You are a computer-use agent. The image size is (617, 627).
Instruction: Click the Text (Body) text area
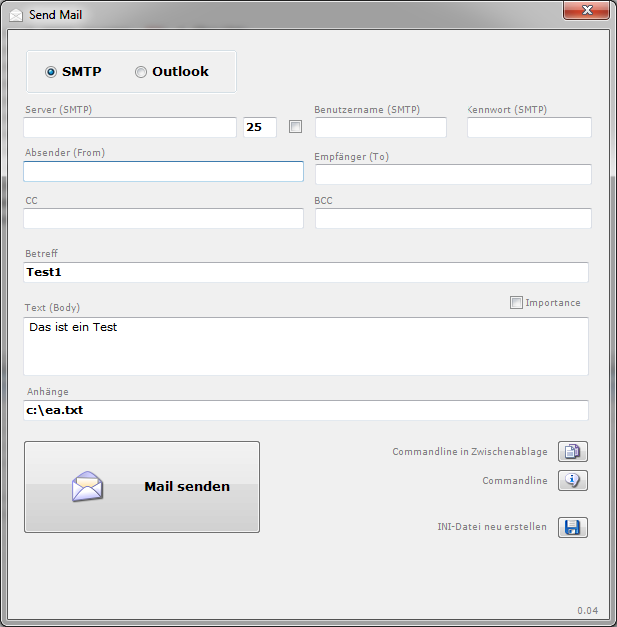pyautogui.click(x=306, y=346)
